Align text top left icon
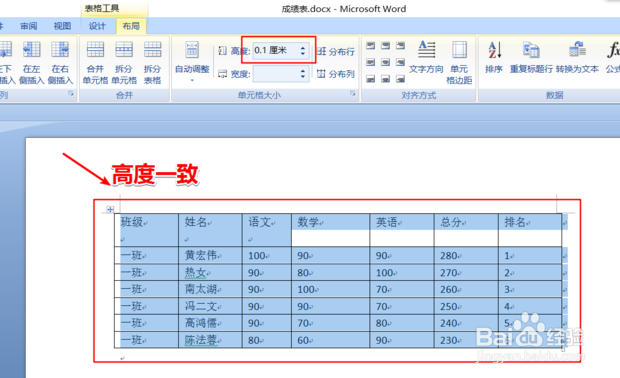 point(370,45)
